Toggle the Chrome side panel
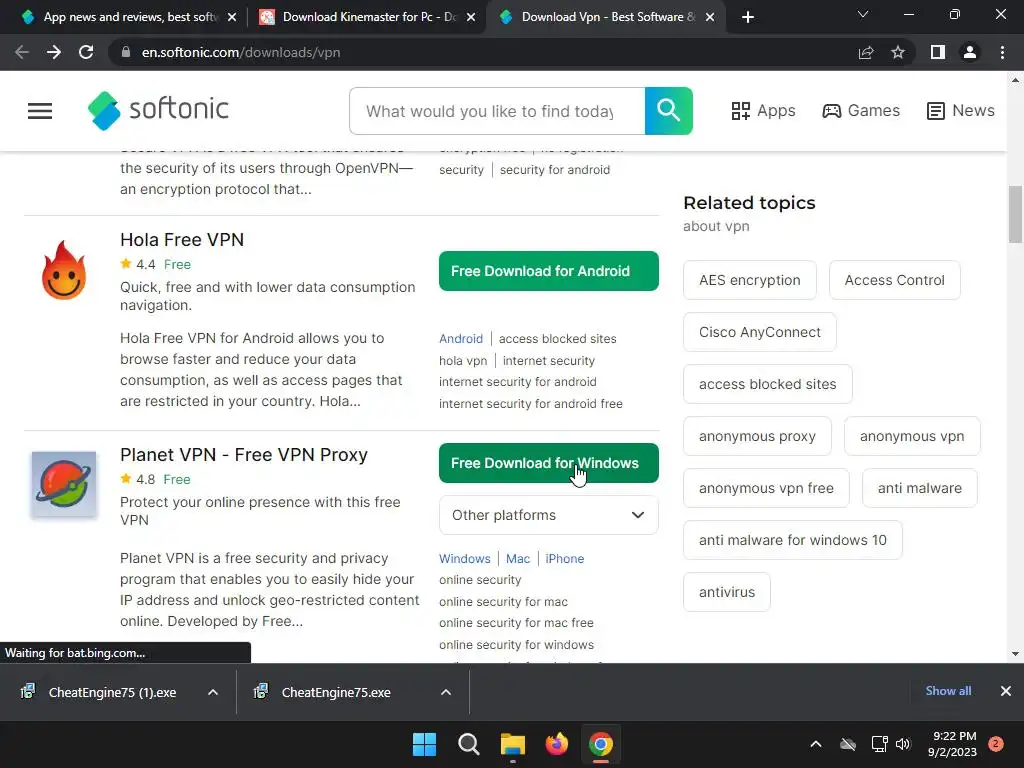Image resolution: width=1024 pixels, height=768 pixels. point(938,52)
